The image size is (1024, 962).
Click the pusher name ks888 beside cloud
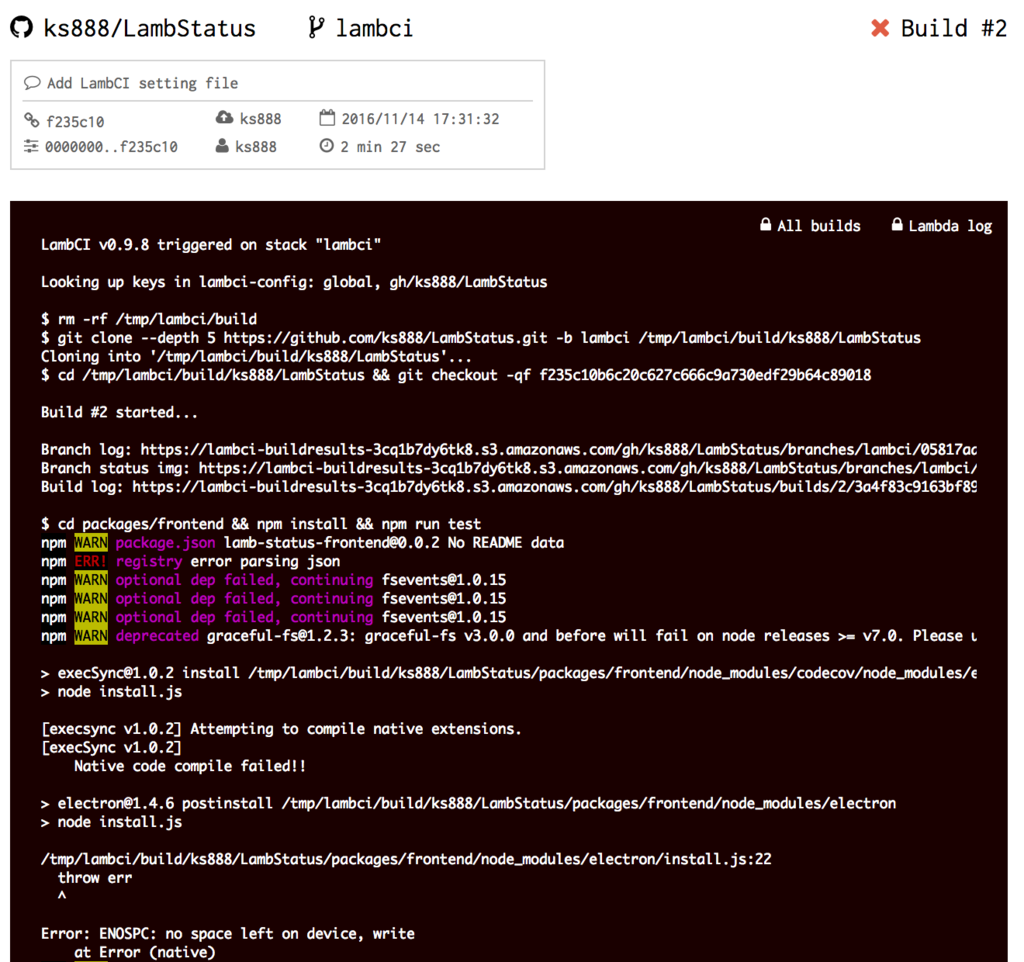coord(261,119)
